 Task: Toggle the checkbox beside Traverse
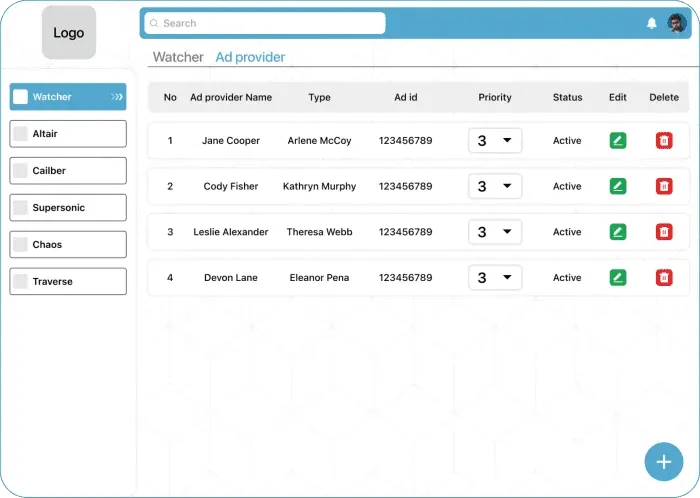click(x=20, y=282)
